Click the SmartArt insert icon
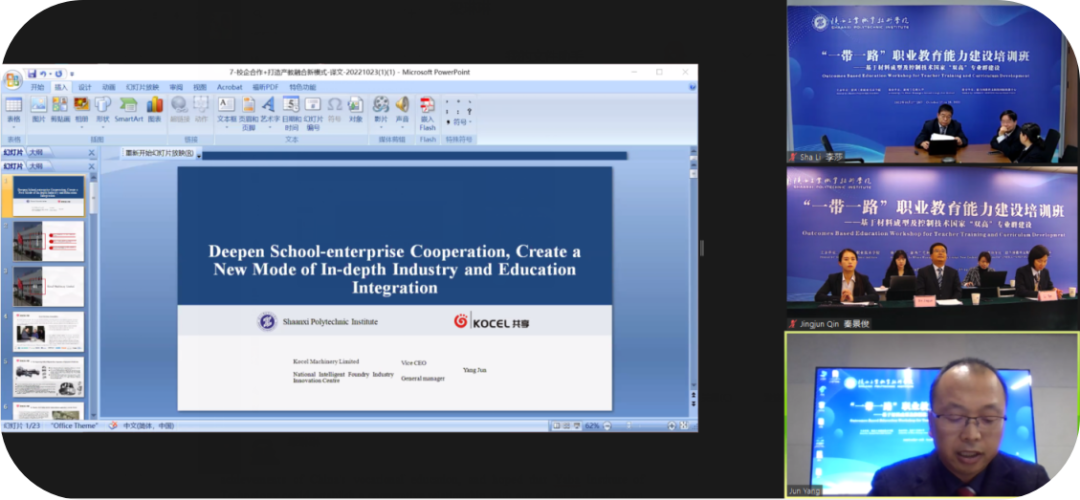This screenshot has width=1080, height=500. click(x=129, y=106)
